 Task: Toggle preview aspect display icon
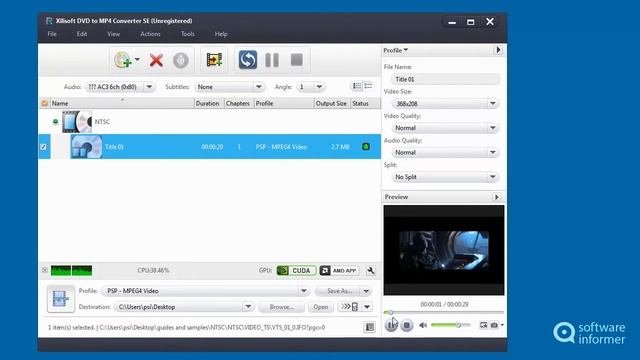click(483, 325)
